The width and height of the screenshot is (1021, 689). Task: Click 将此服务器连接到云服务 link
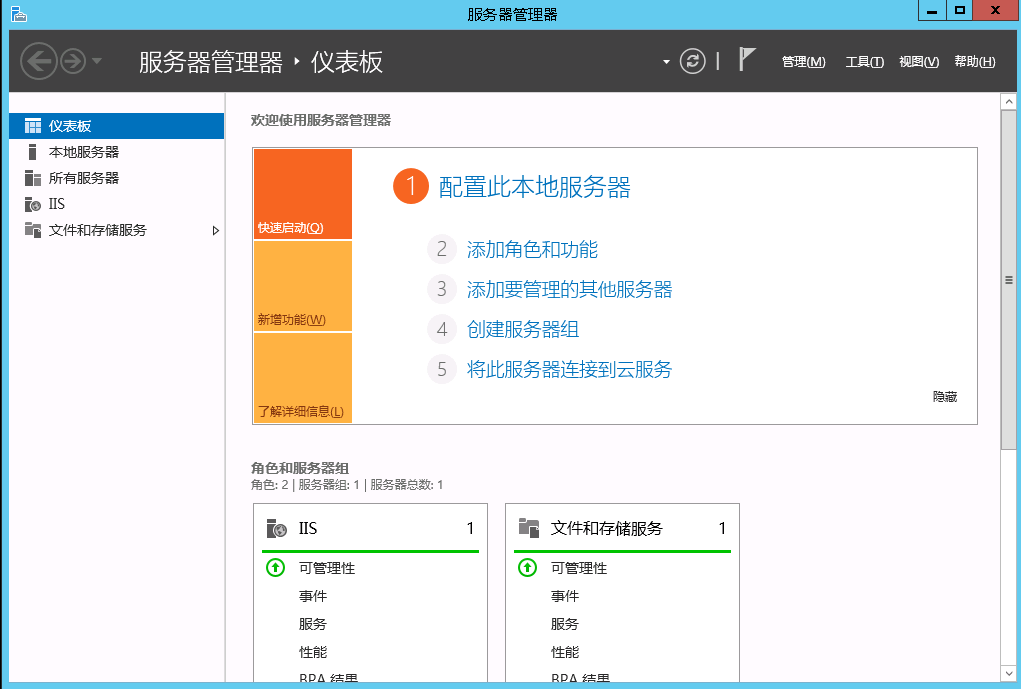[x=569, y=369]
